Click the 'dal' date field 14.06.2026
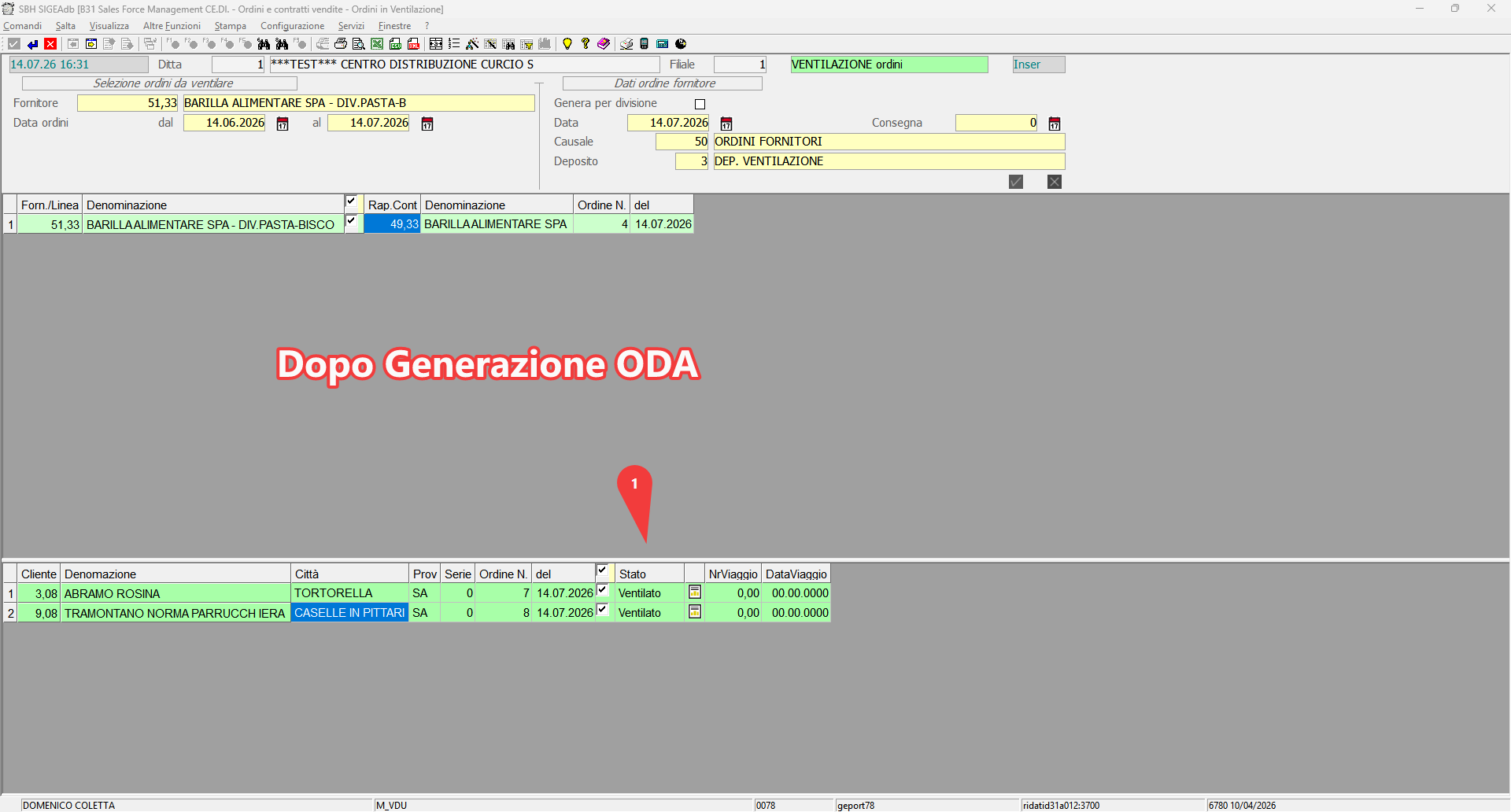Image resolution: width=1511 pixels, height=812 pixels. coord(224,123)
